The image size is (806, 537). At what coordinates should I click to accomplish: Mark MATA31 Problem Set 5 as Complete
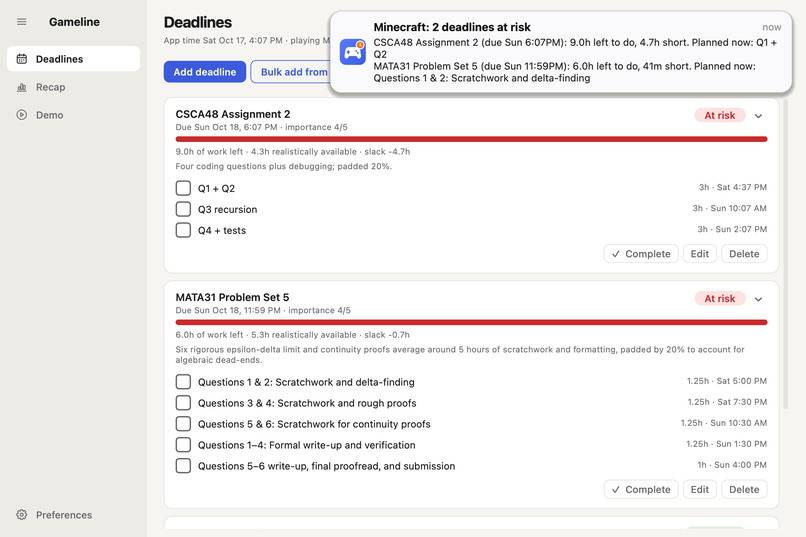point(641,490)
